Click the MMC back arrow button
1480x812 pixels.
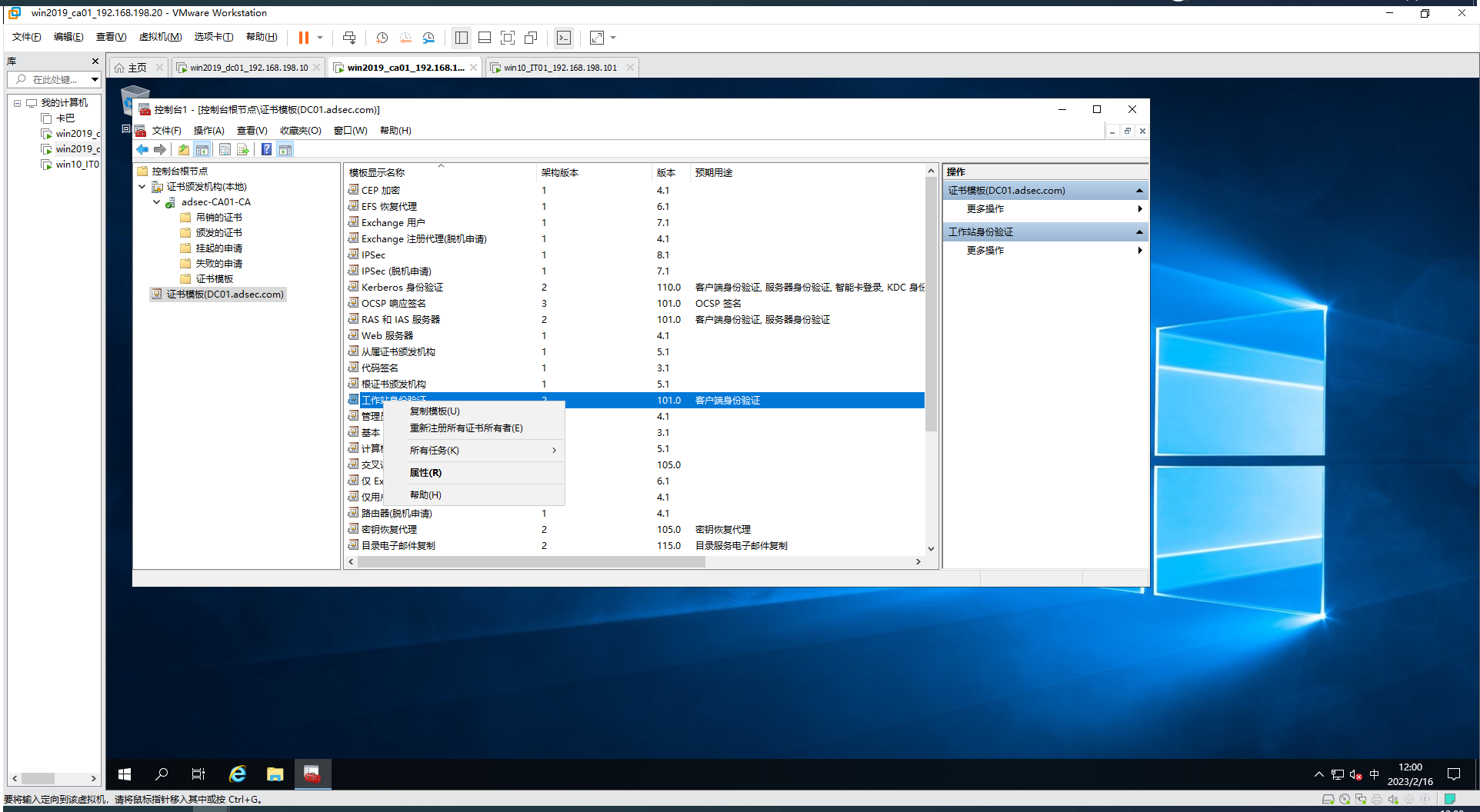pyautogui.click(x=142, y=150)
